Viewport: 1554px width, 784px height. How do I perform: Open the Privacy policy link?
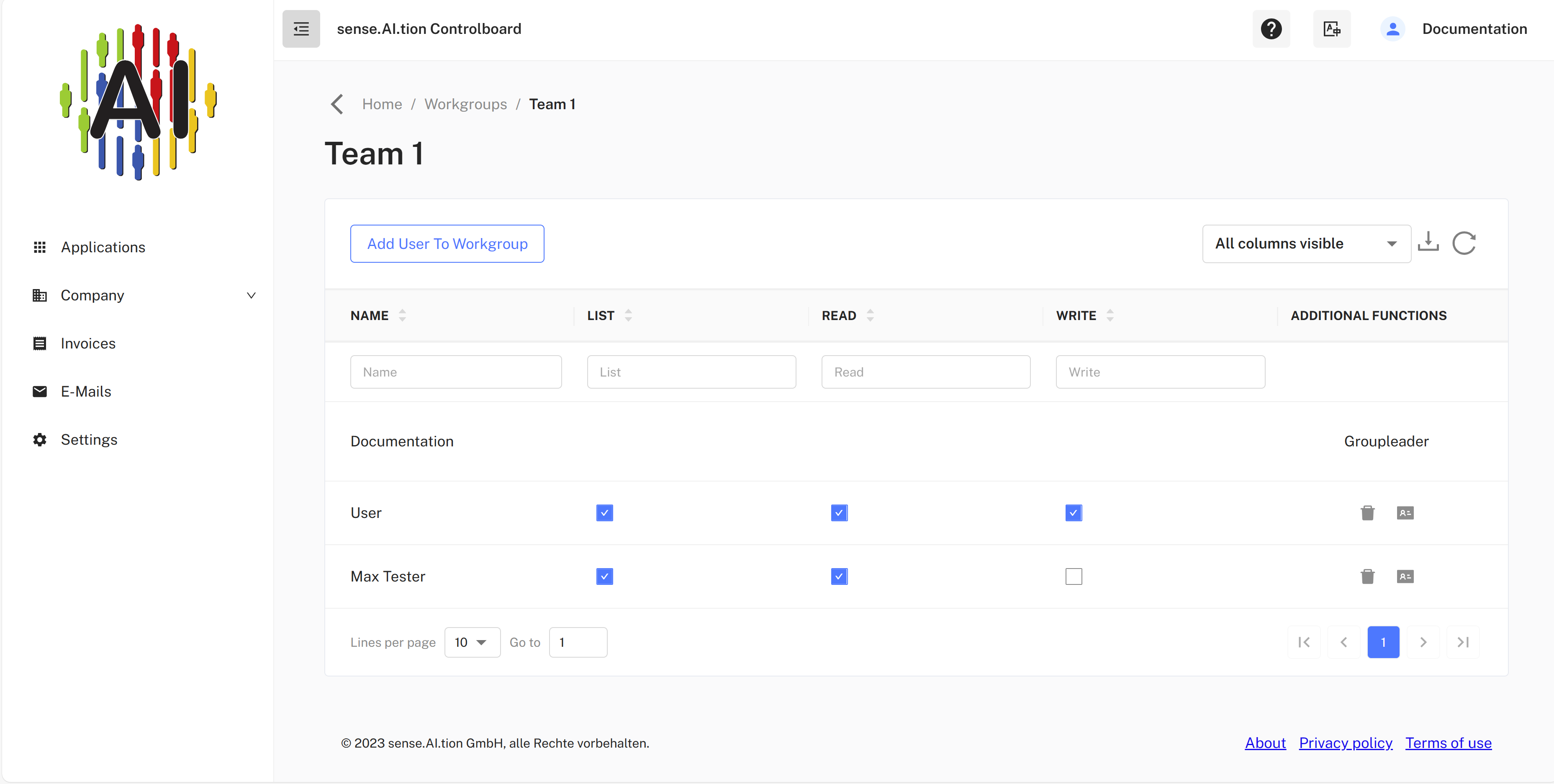point(1345,743)
